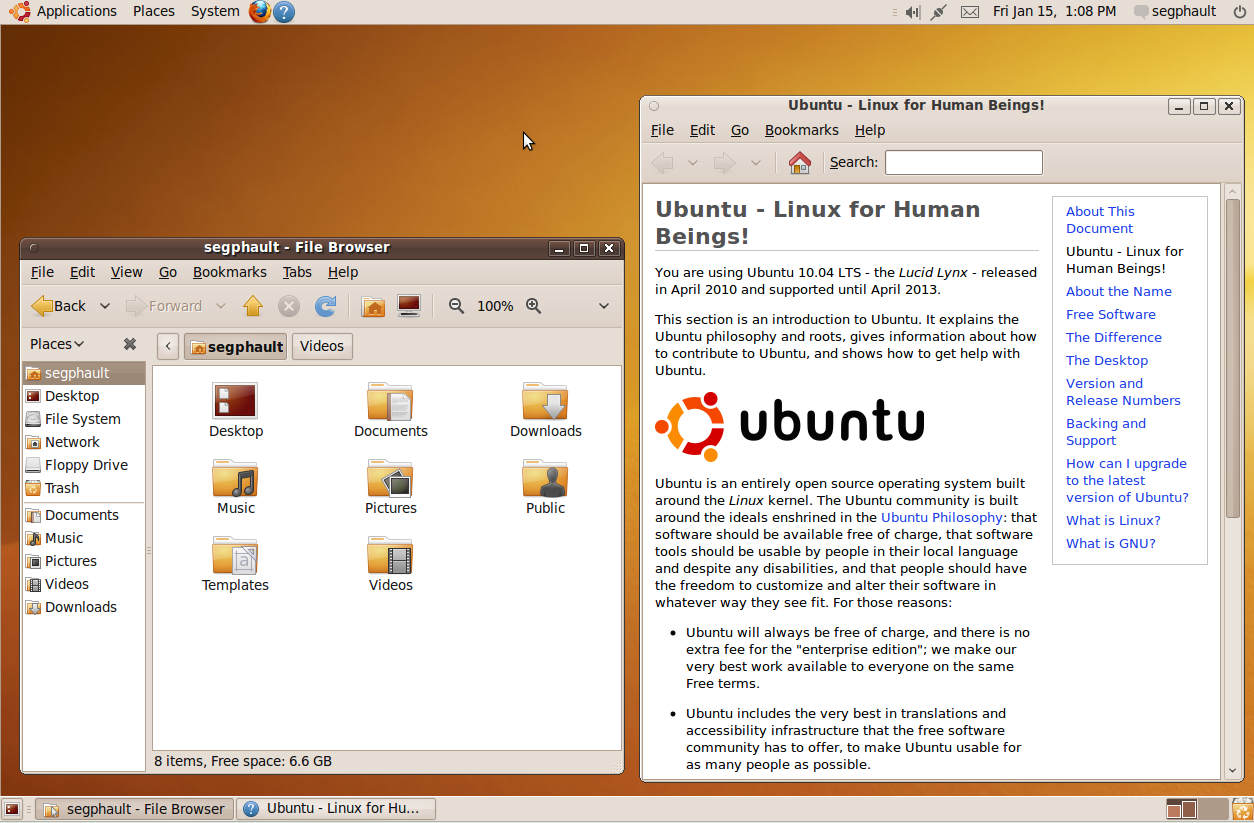Click the path bar left scroll arrow
Screen dimensions: 1254x823
pos(168,347)
